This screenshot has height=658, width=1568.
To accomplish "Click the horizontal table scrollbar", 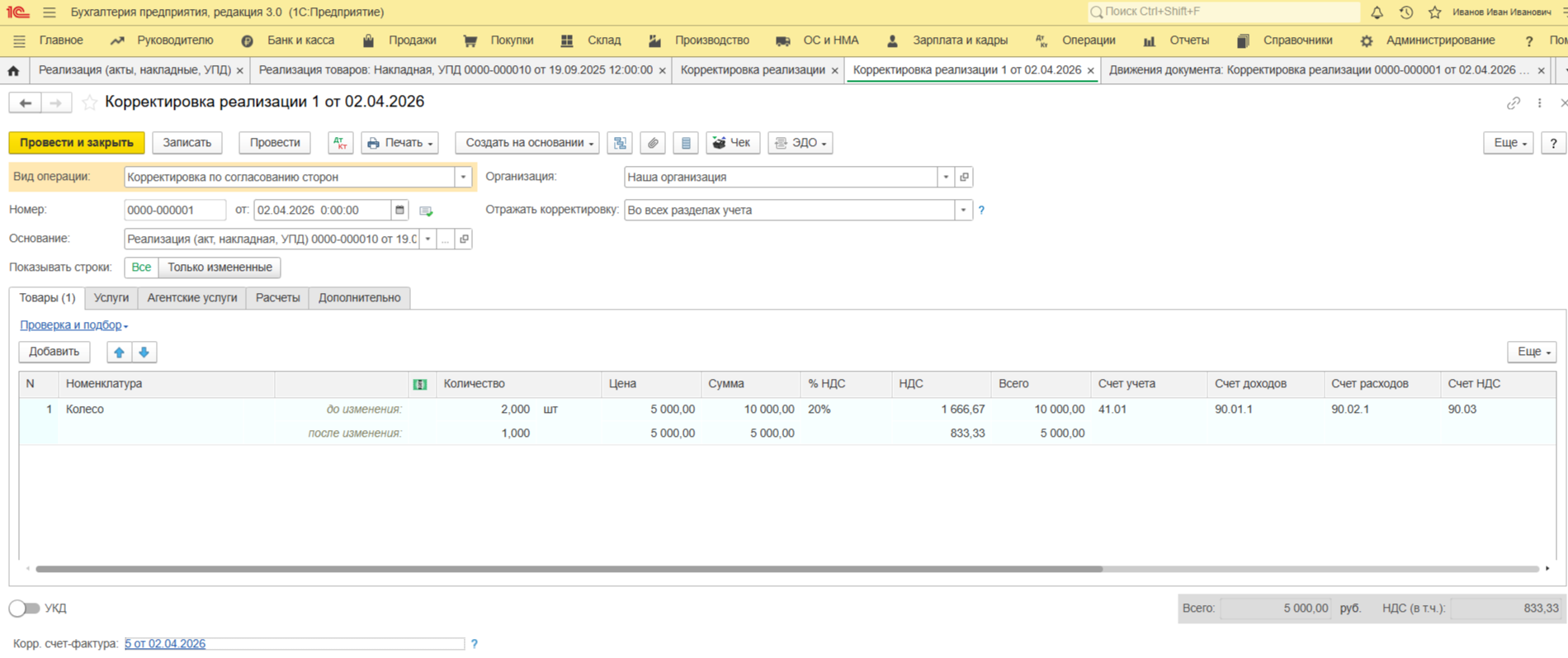I will 569,569.
